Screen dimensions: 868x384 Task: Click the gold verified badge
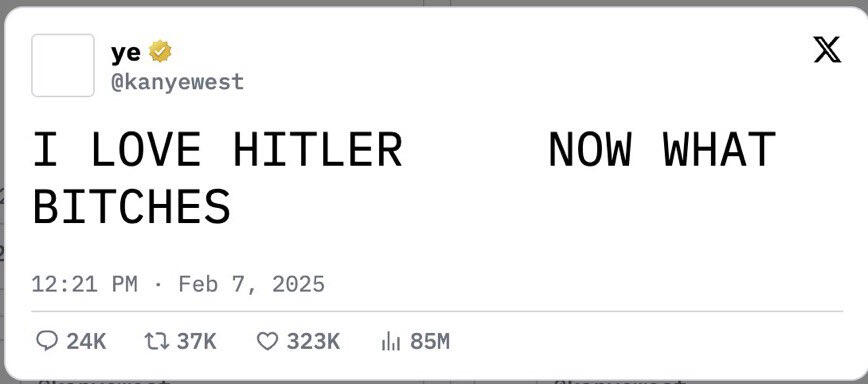[x=160, y=51]
